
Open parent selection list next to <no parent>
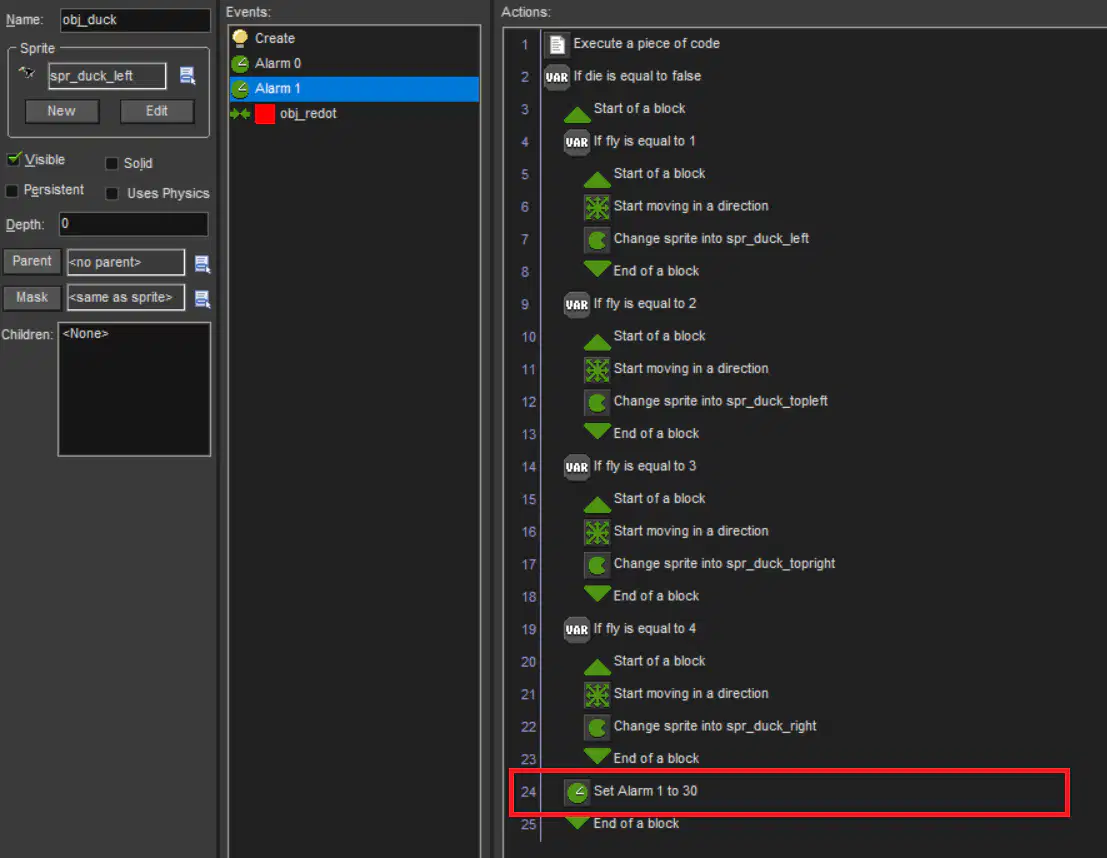[x=202, y=263]
